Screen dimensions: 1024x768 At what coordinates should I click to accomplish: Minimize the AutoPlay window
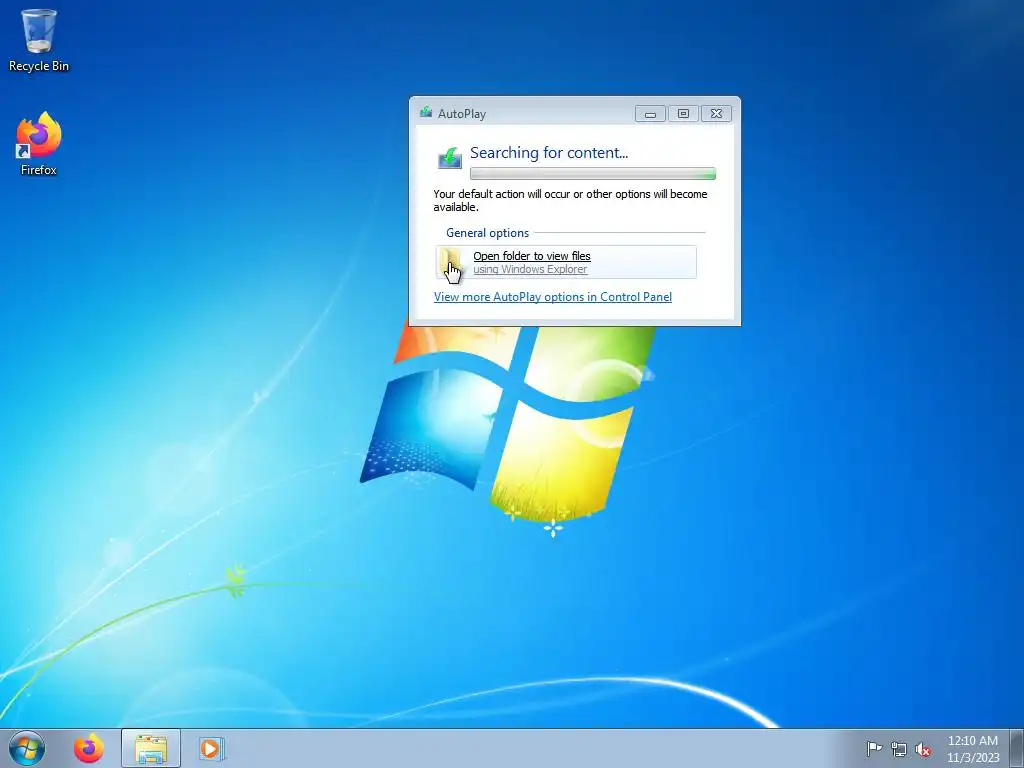[x=650, y=114]
